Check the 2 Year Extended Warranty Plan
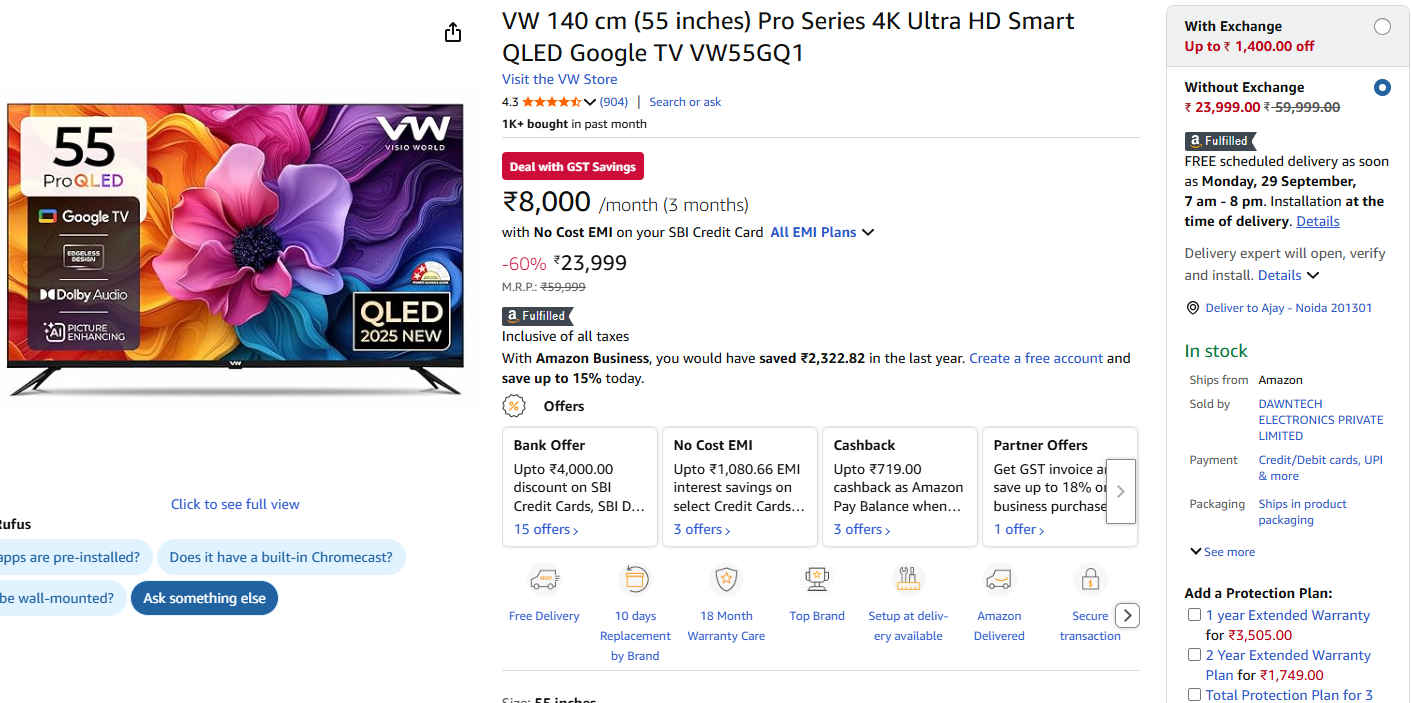The image size is (1411, 703). [1194, 655]
